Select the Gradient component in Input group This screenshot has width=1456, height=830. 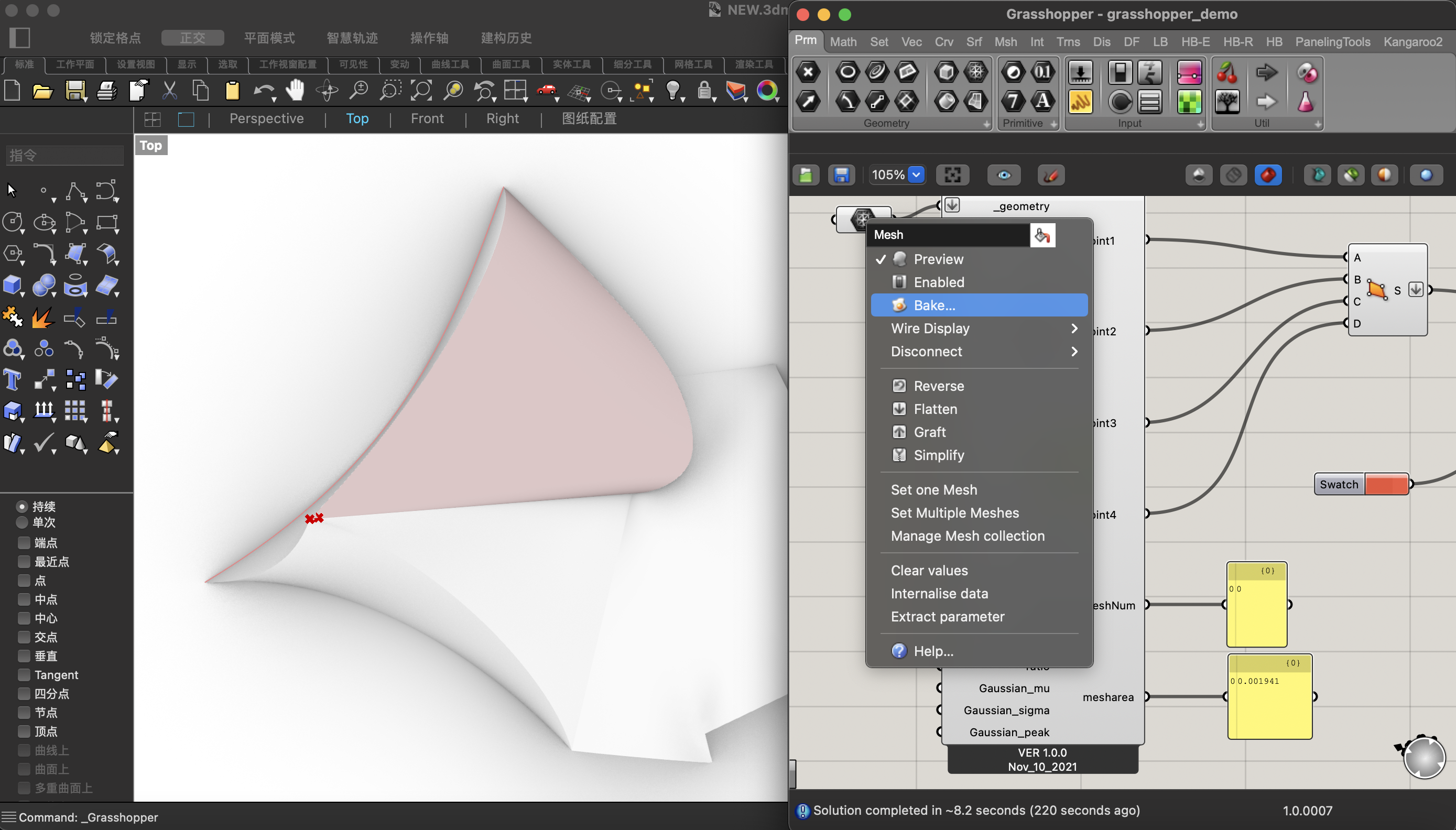1189,73
